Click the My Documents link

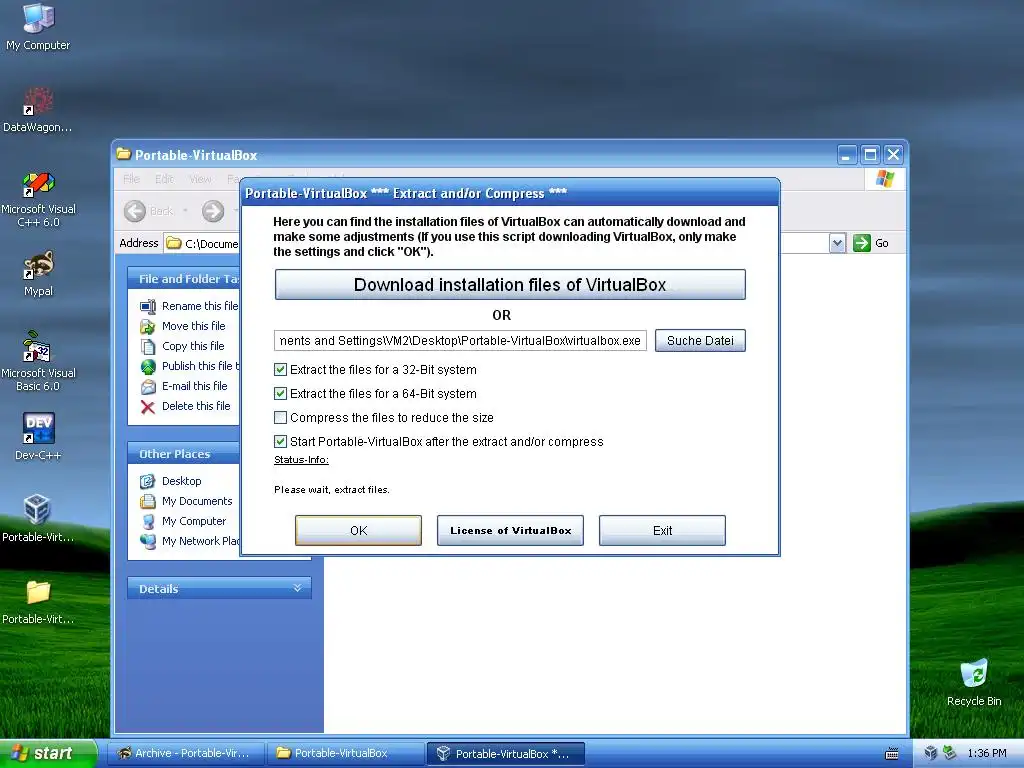click(x=197, y=502)
